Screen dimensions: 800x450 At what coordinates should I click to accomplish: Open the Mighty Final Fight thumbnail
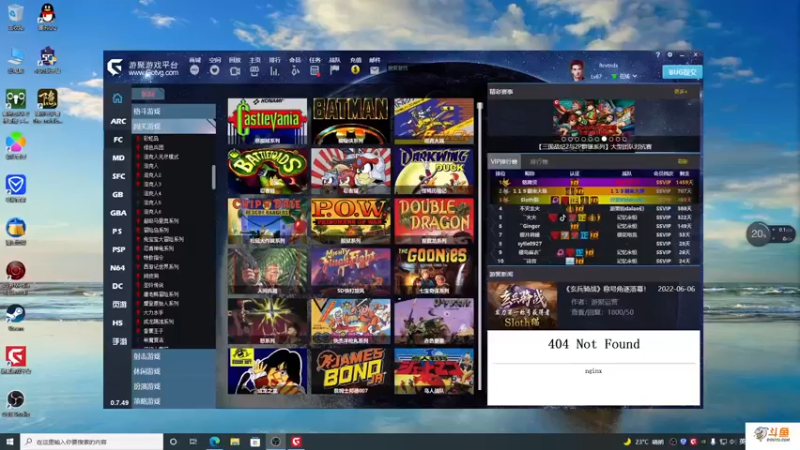pyautogui.click(x=351, y=271)
